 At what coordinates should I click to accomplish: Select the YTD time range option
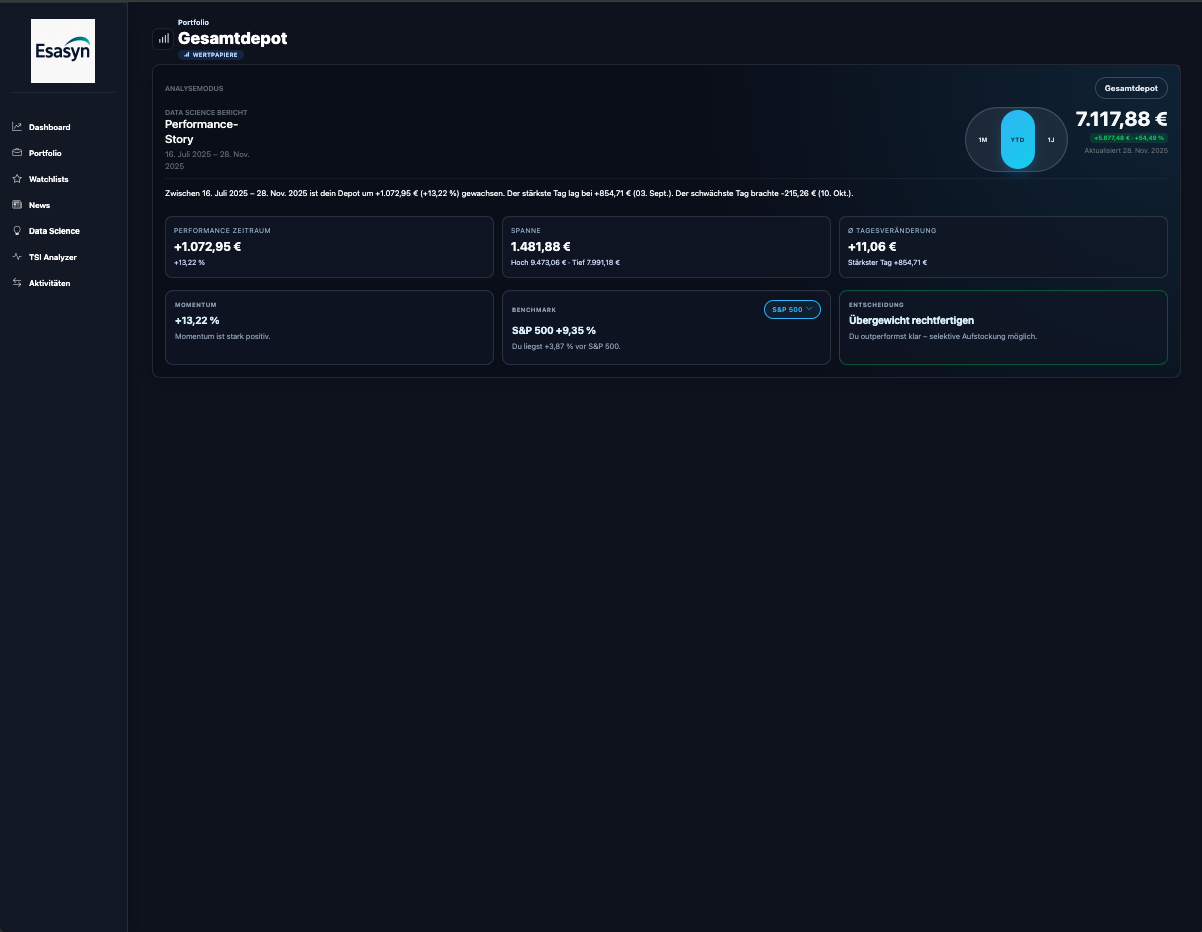pos(1017,140)
